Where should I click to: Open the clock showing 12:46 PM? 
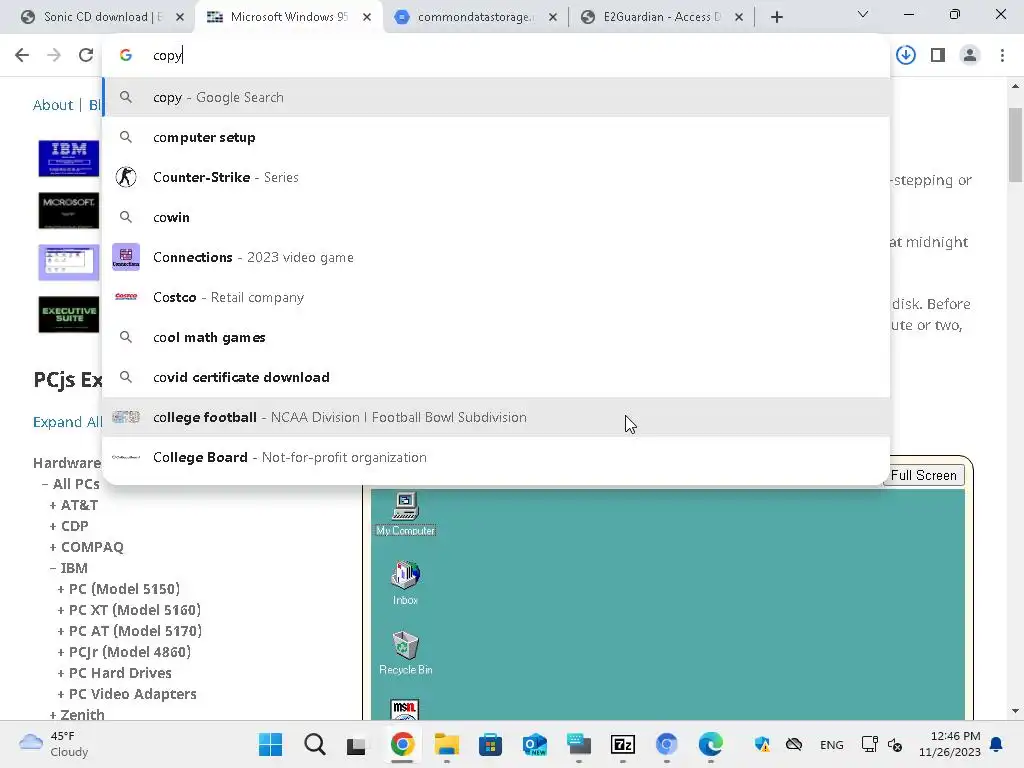pyautogui.click(x=950, y=744)
